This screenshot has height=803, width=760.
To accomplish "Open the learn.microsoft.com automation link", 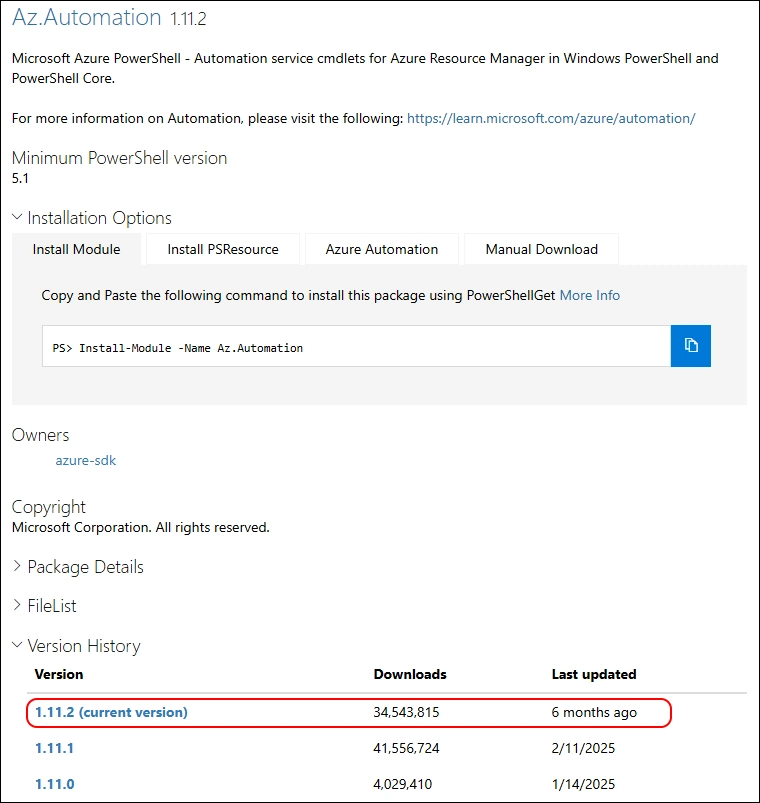I will click(551, 118).
